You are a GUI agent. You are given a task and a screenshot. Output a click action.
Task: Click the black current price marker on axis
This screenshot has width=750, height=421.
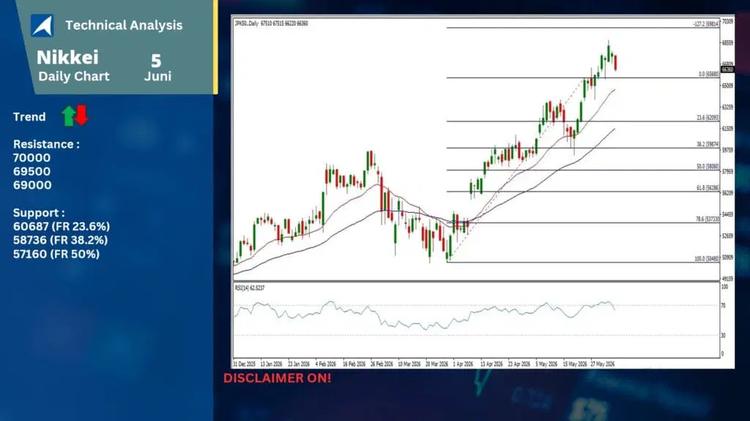click(x=727, y=70)
